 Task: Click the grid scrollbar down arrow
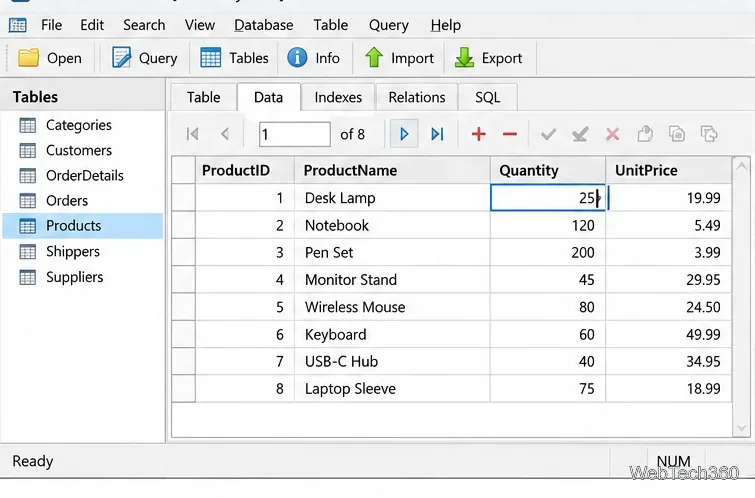(742, 428)
